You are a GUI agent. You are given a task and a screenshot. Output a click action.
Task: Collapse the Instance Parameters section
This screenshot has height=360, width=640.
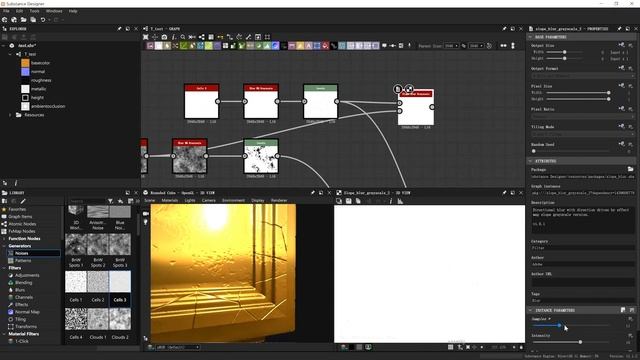point(530,310)
